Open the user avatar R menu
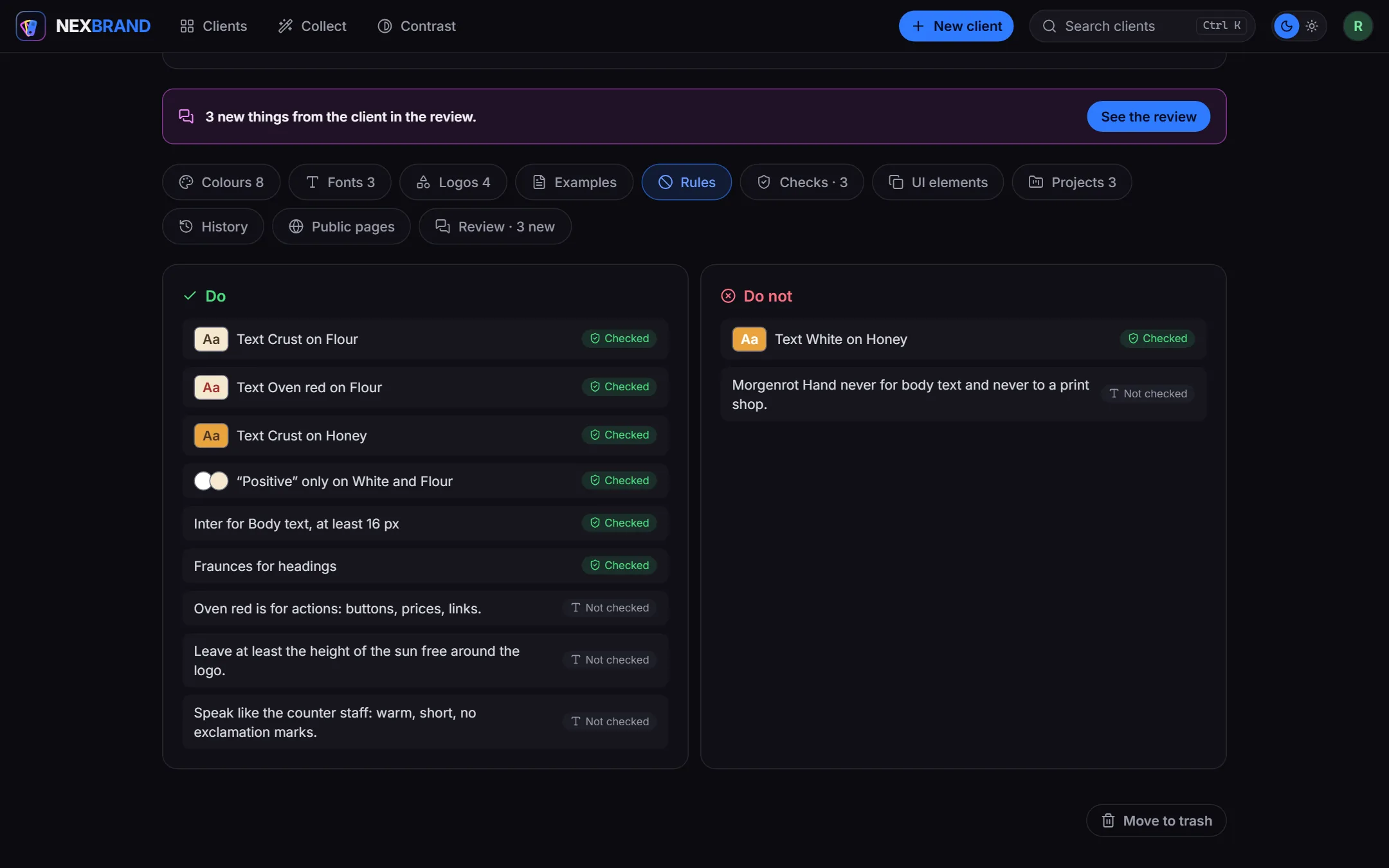 tap(1357, 26)
